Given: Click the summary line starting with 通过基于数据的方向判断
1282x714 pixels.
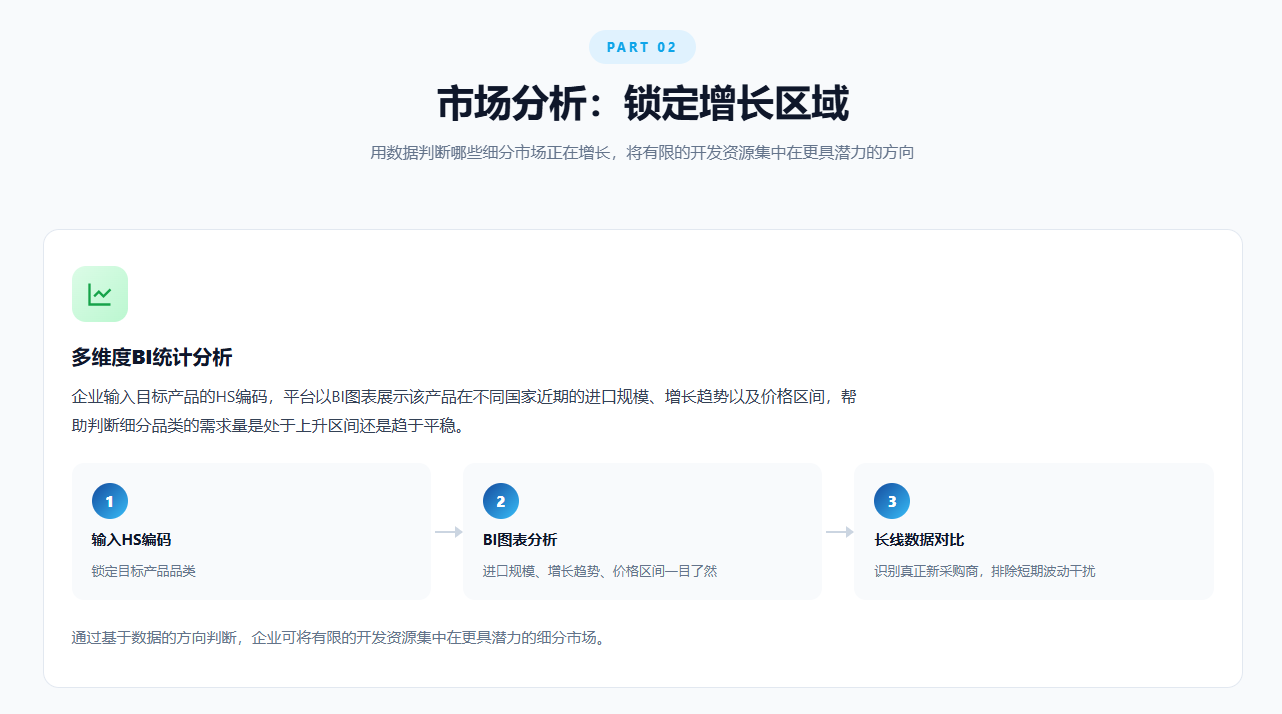Looking at the screenshot, I should point(339,637).
